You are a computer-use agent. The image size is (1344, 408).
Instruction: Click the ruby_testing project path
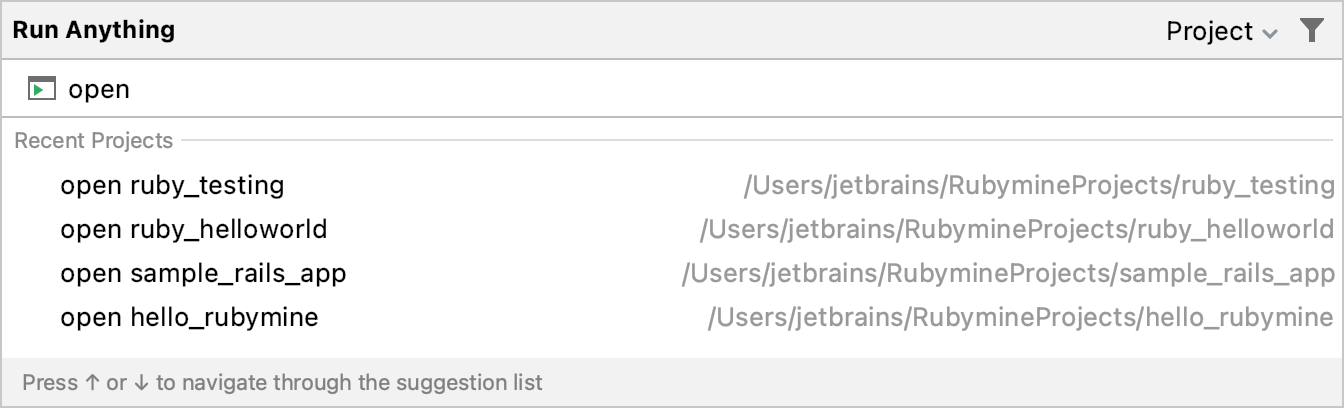tap(1039, 186)
